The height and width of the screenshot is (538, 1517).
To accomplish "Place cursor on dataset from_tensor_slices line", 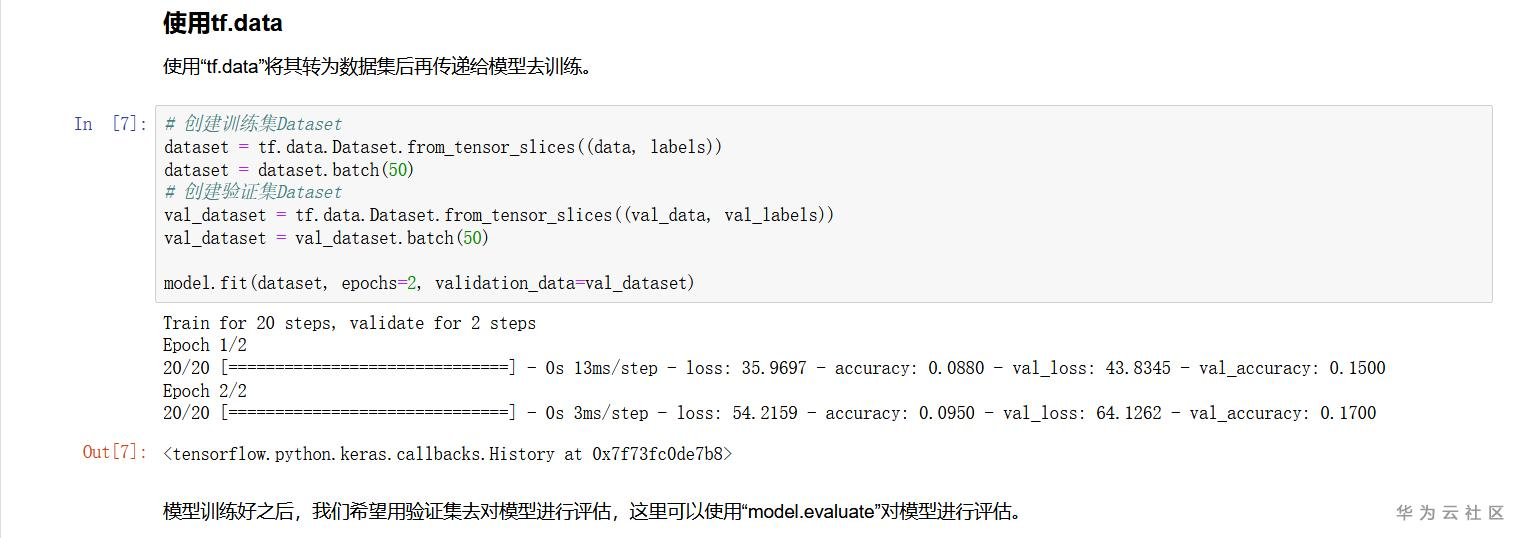I will click(x=443, y=147).
